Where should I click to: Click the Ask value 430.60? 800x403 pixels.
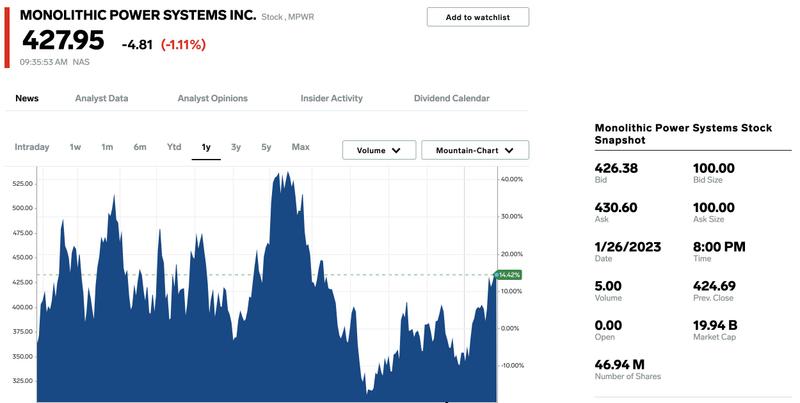616,207
